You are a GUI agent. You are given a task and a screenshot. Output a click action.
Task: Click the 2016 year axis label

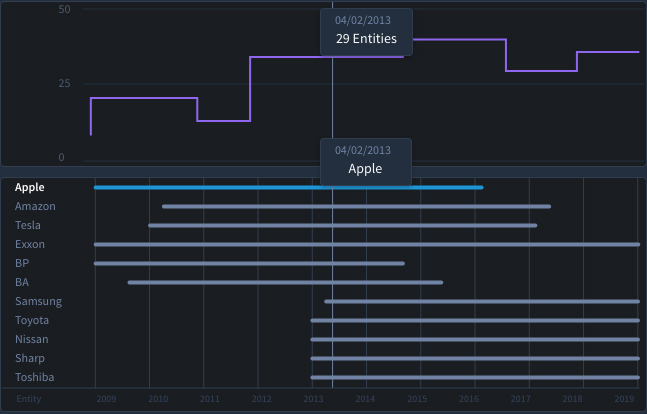click(469, 399)
